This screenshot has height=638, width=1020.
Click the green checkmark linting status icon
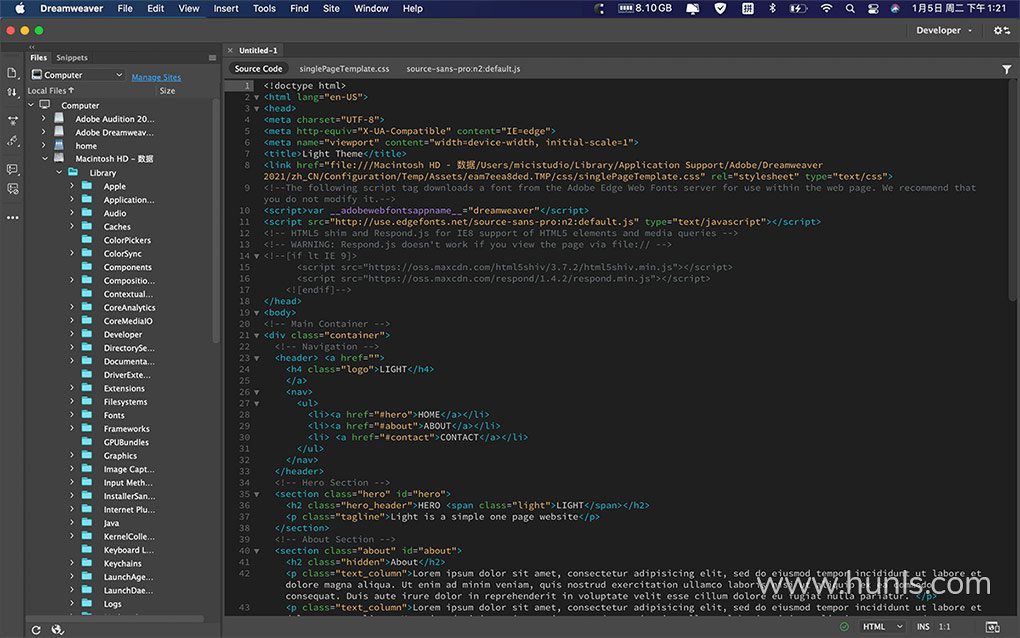click(x=845, y=627)
